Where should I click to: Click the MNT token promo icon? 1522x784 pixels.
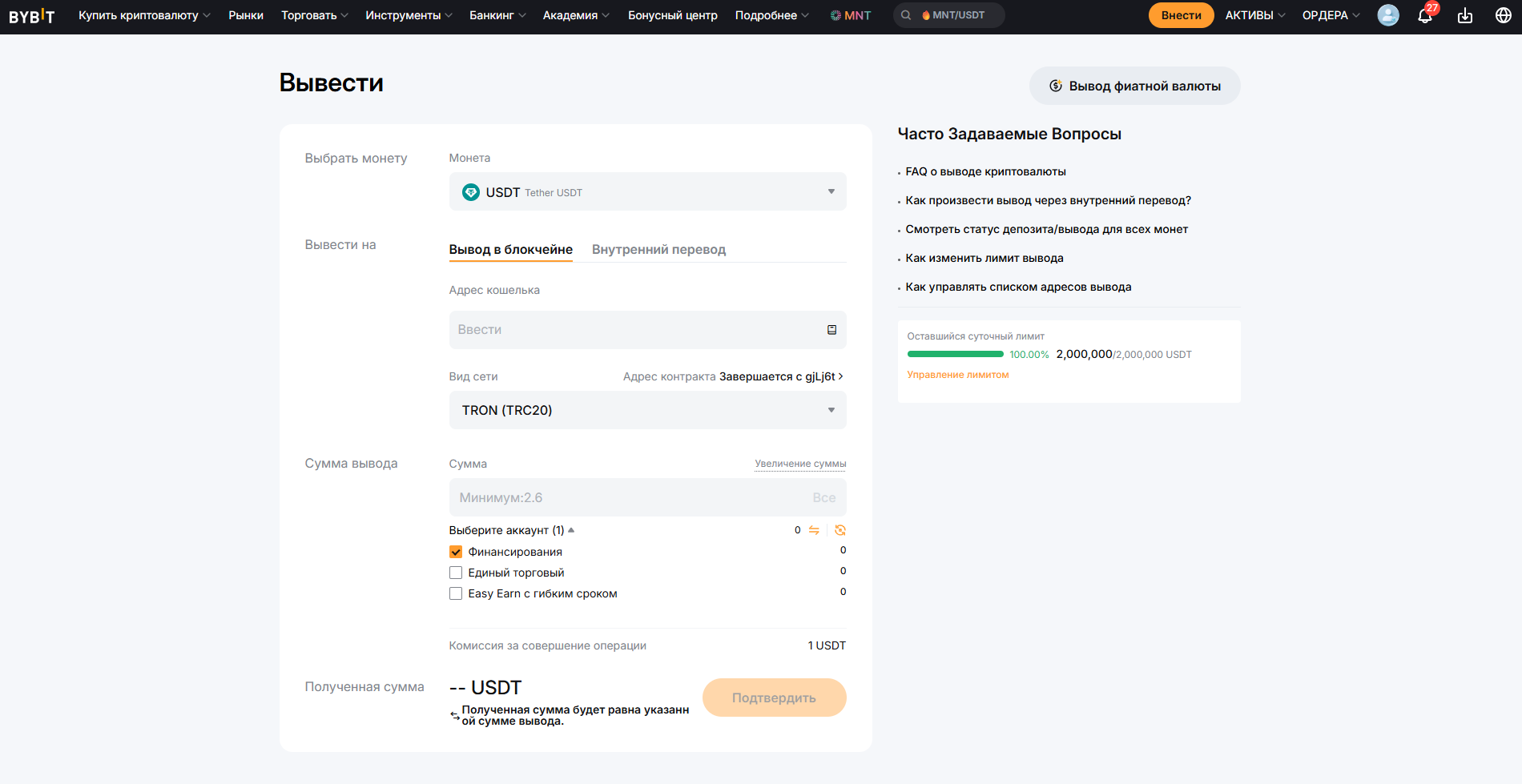pos(835,15)
